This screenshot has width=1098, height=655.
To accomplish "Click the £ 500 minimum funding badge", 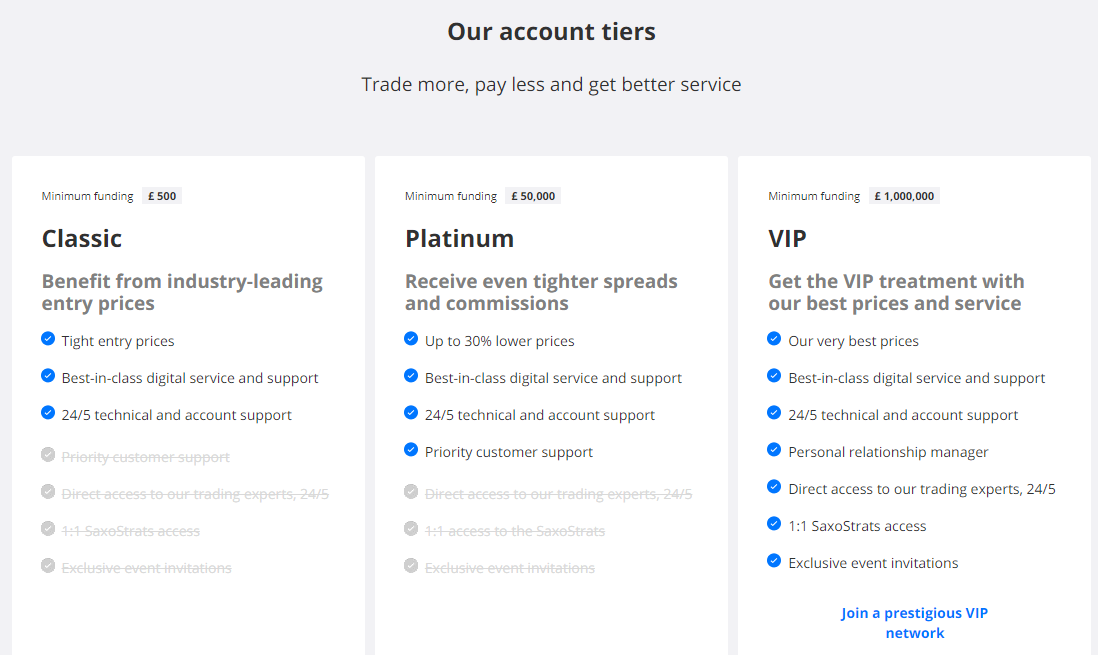I will pyautogui.click(x=162, y=195).
